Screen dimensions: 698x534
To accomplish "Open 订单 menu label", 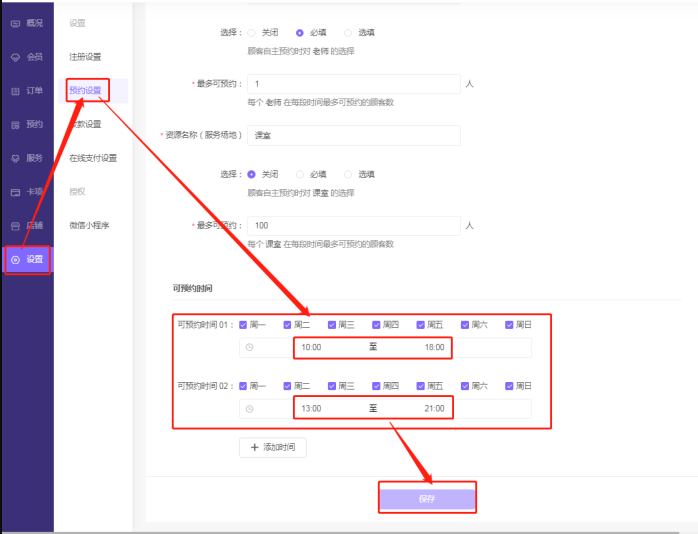I will tap(35, 91).
